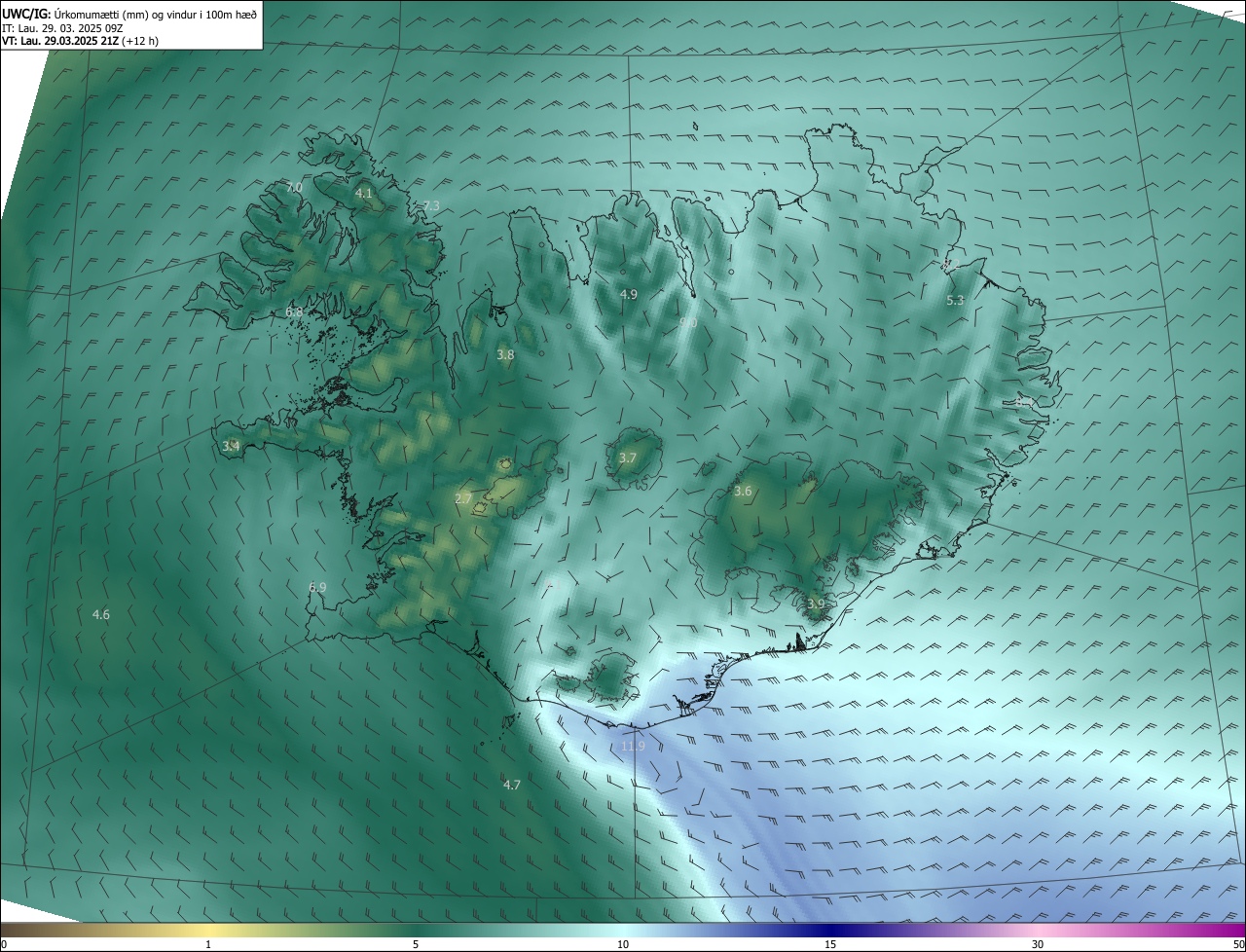Click the 3.8 value label on the map
The image size is (1246, 952).
tap(505, 355)
